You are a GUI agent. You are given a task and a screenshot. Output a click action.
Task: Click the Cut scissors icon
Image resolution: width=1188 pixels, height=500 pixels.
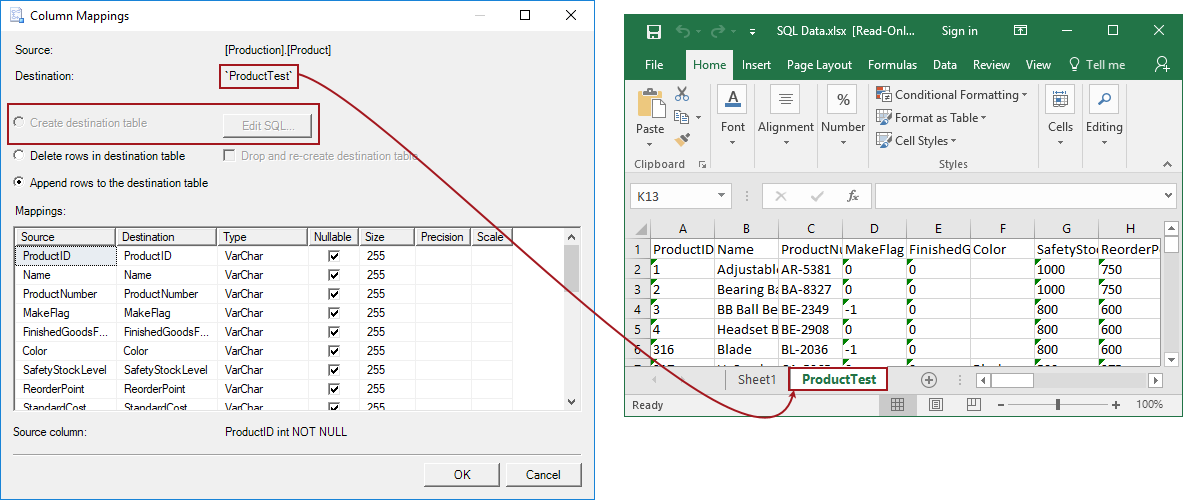pyautogui.click(x=682, y=94)
